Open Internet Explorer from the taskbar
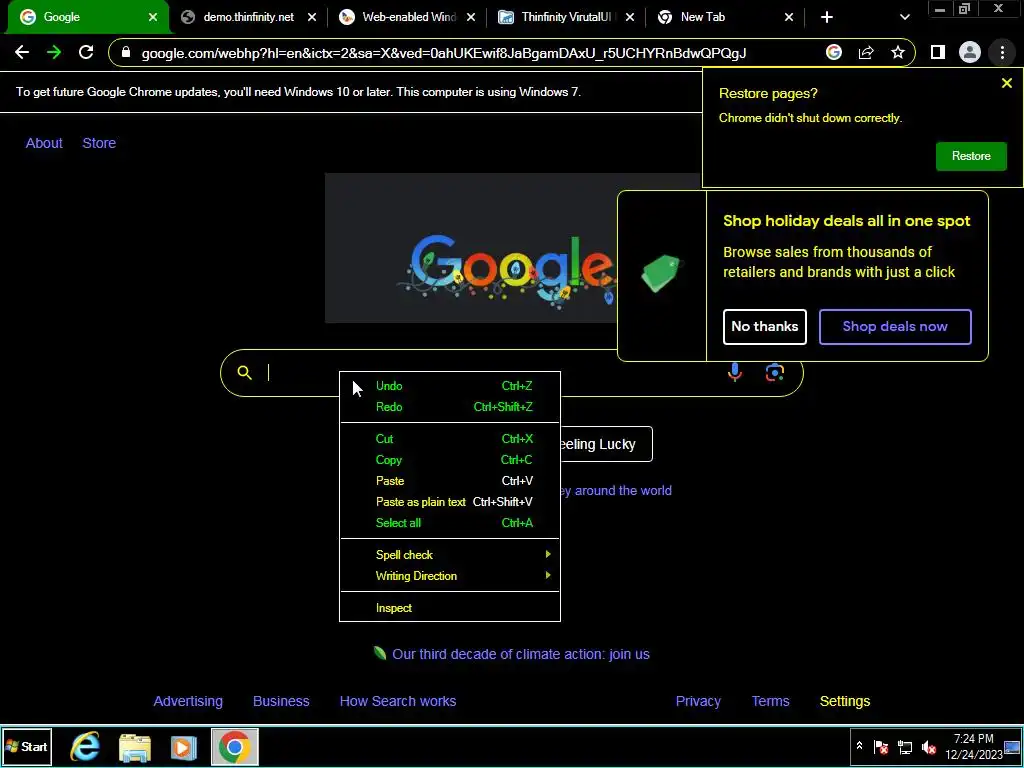This screenshot has height=768, width=1024. 85,746
